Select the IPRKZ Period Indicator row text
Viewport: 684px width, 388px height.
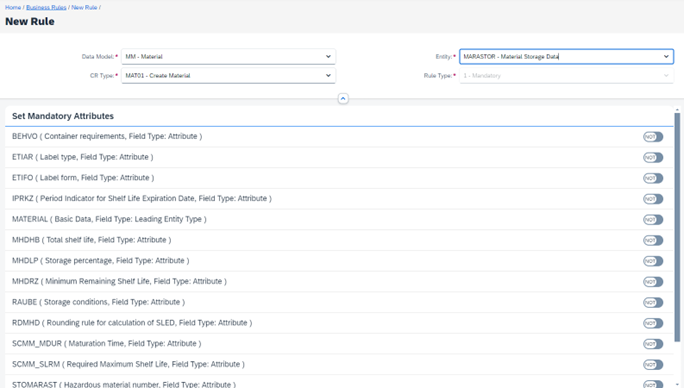click(142, 198)
